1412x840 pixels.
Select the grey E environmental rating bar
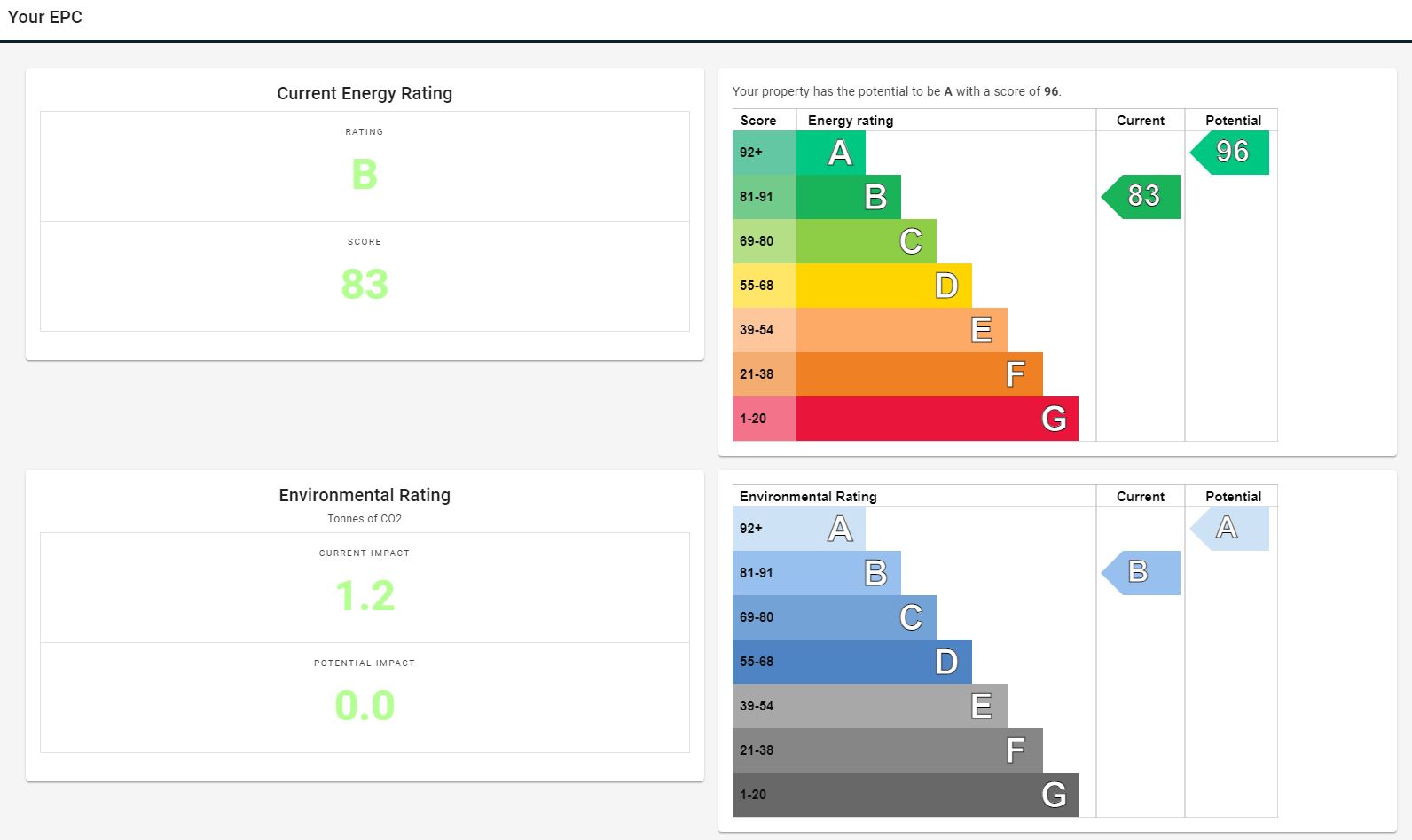pos(901,706)
